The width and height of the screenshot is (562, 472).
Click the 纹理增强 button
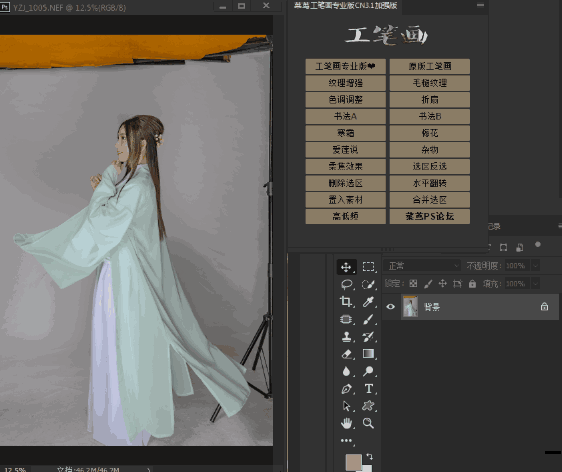(x=346, y=83)
